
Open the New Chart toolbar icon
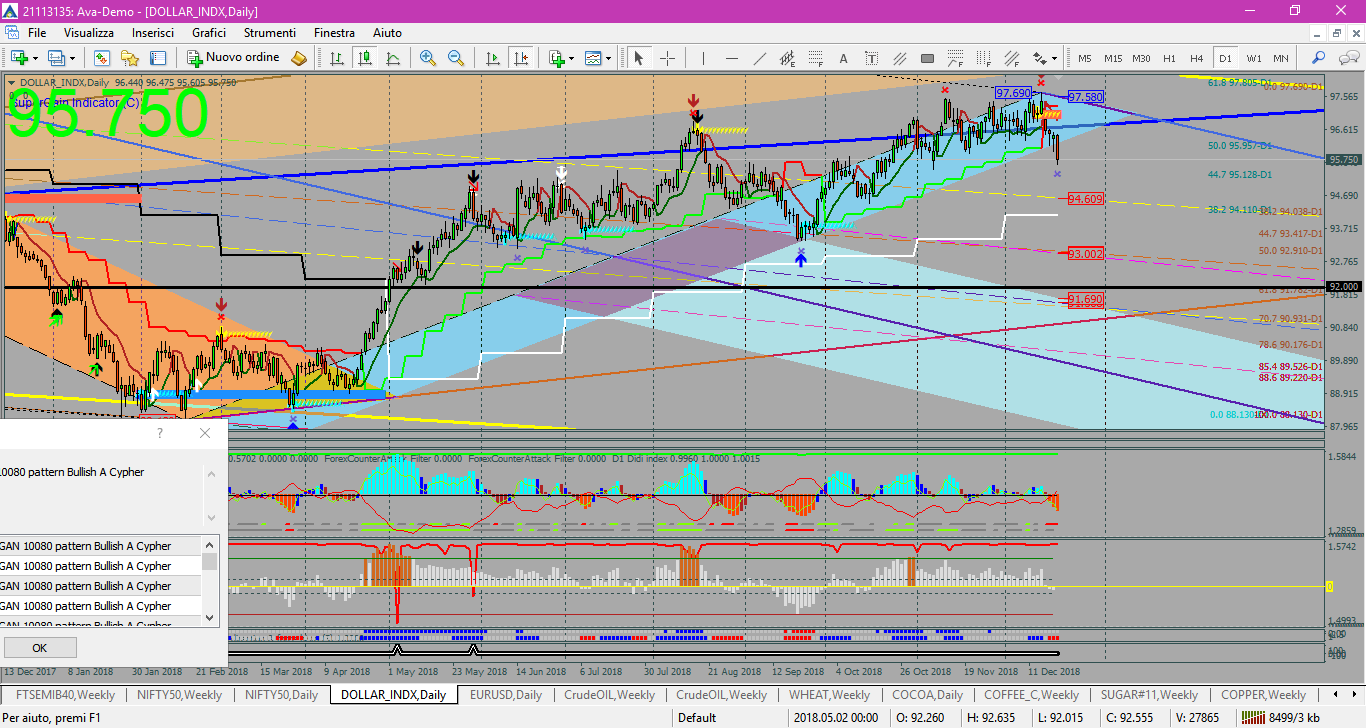pyautogui.click(x=19, y=58)
